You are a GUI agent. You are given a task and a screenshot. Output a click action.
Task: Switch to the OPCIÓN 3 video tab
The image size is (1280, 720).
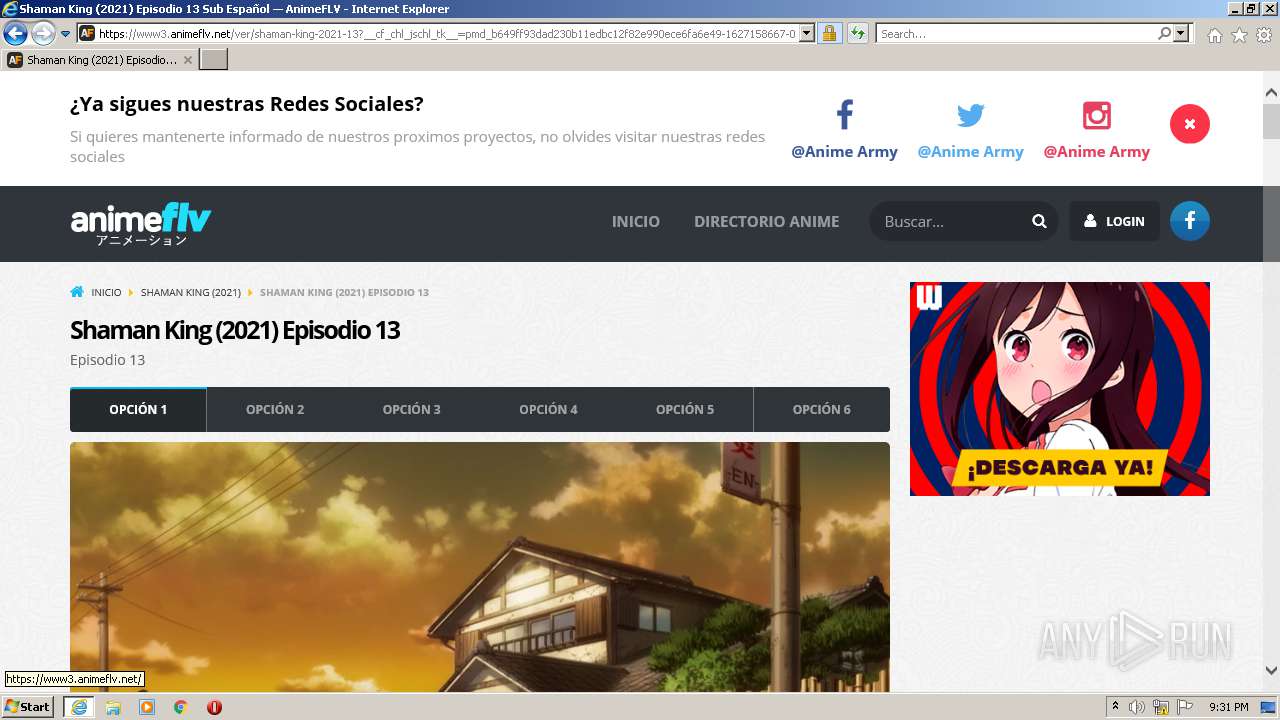point(411,409)
